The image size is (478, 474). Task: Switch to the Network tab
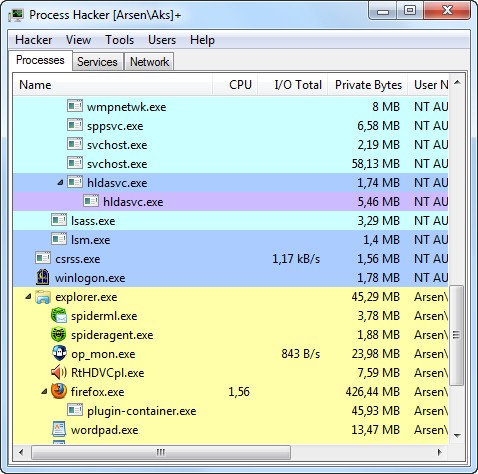pyautogui.click(x=149, y=62)
